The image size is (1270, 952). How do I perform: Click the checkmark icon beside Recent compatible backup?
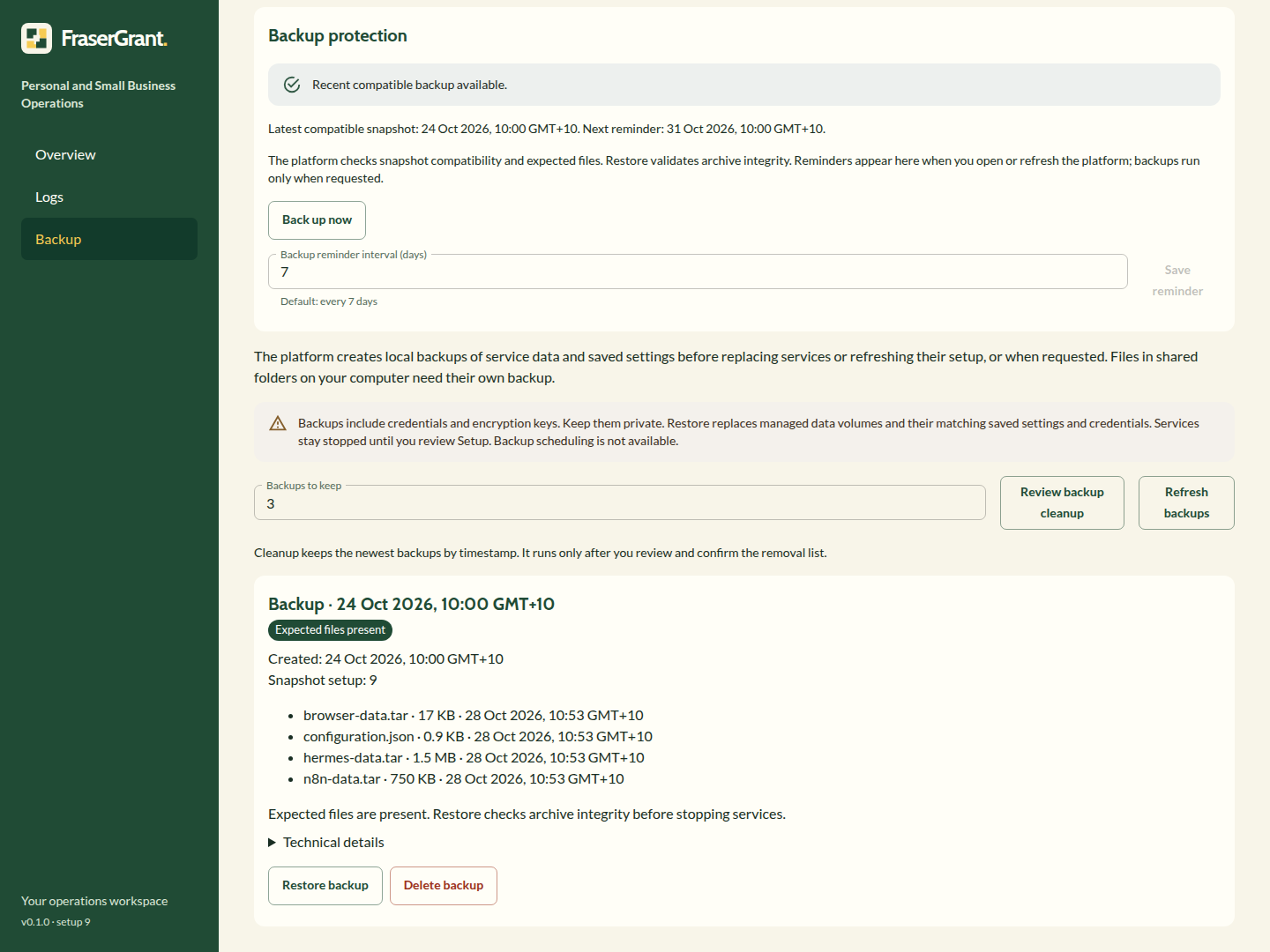coord(292,85)
